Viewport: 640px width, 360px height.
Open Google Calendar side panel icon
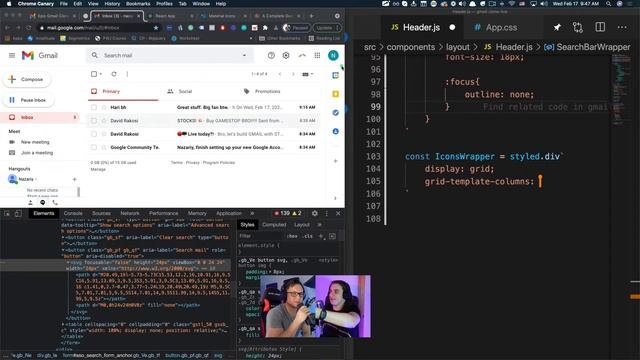click(336, 76)
